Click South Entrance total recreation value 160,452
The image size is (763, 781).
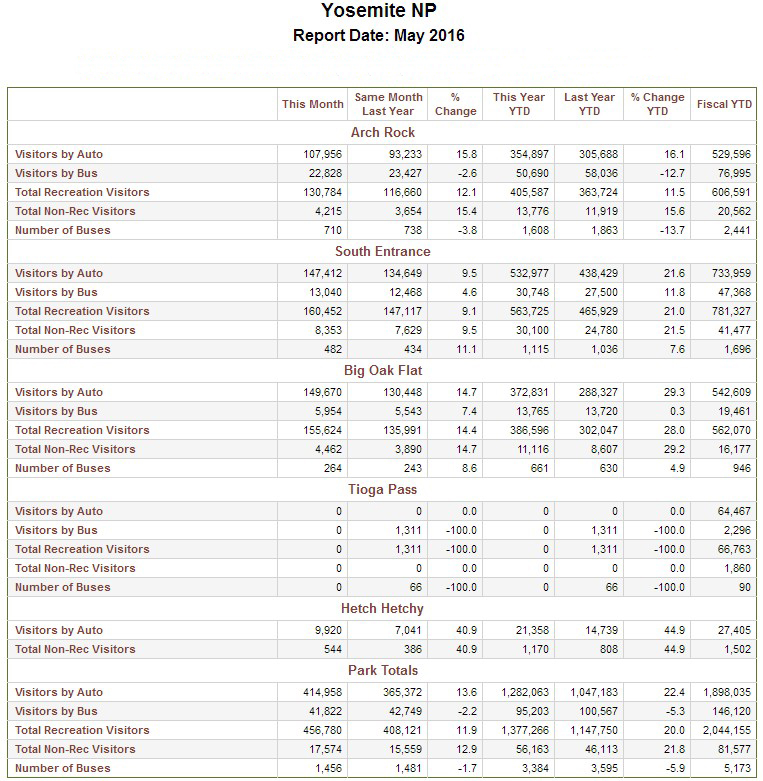click(322, 311)
